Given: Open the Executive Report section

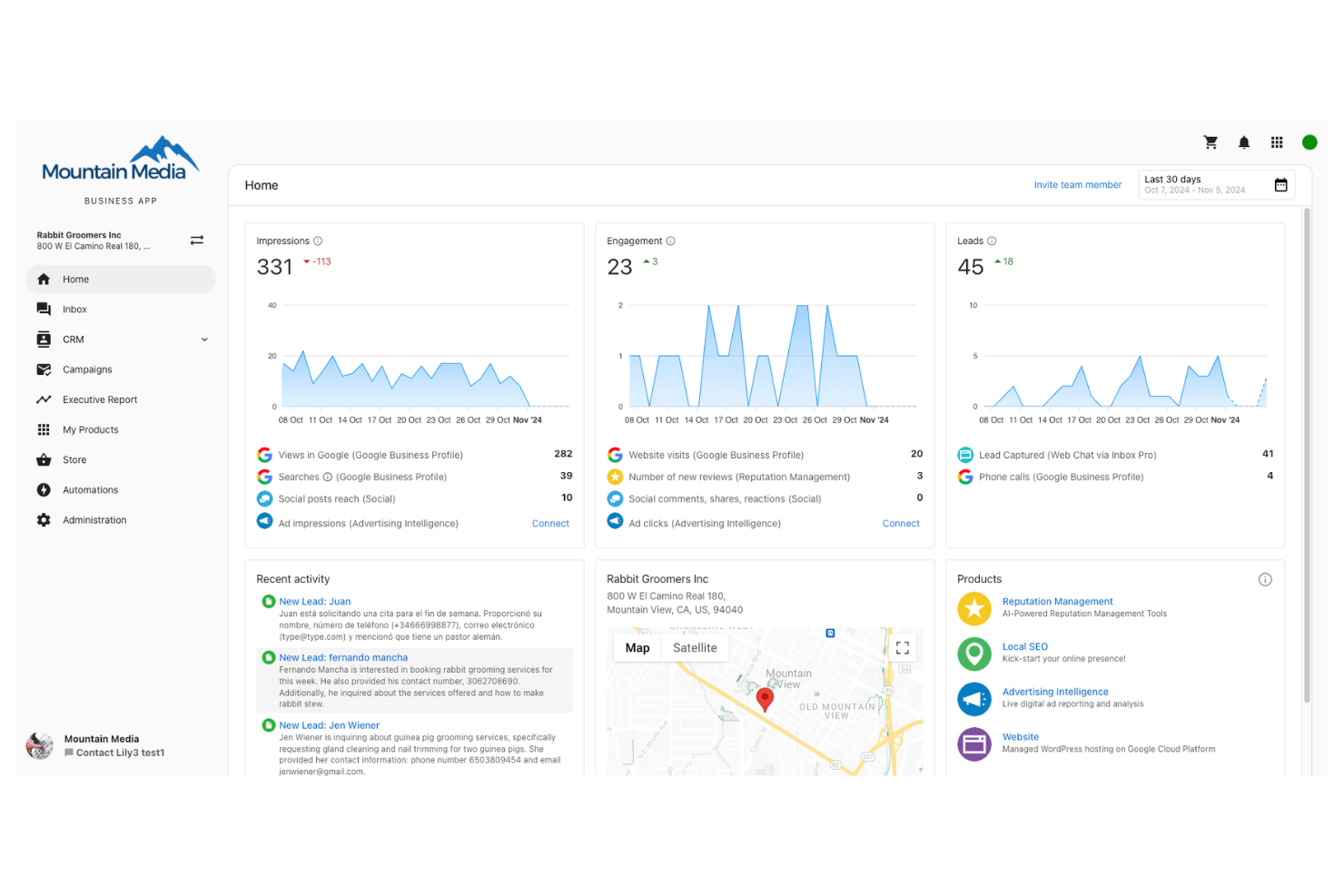Looking at the screenshot, I should 99,399.
